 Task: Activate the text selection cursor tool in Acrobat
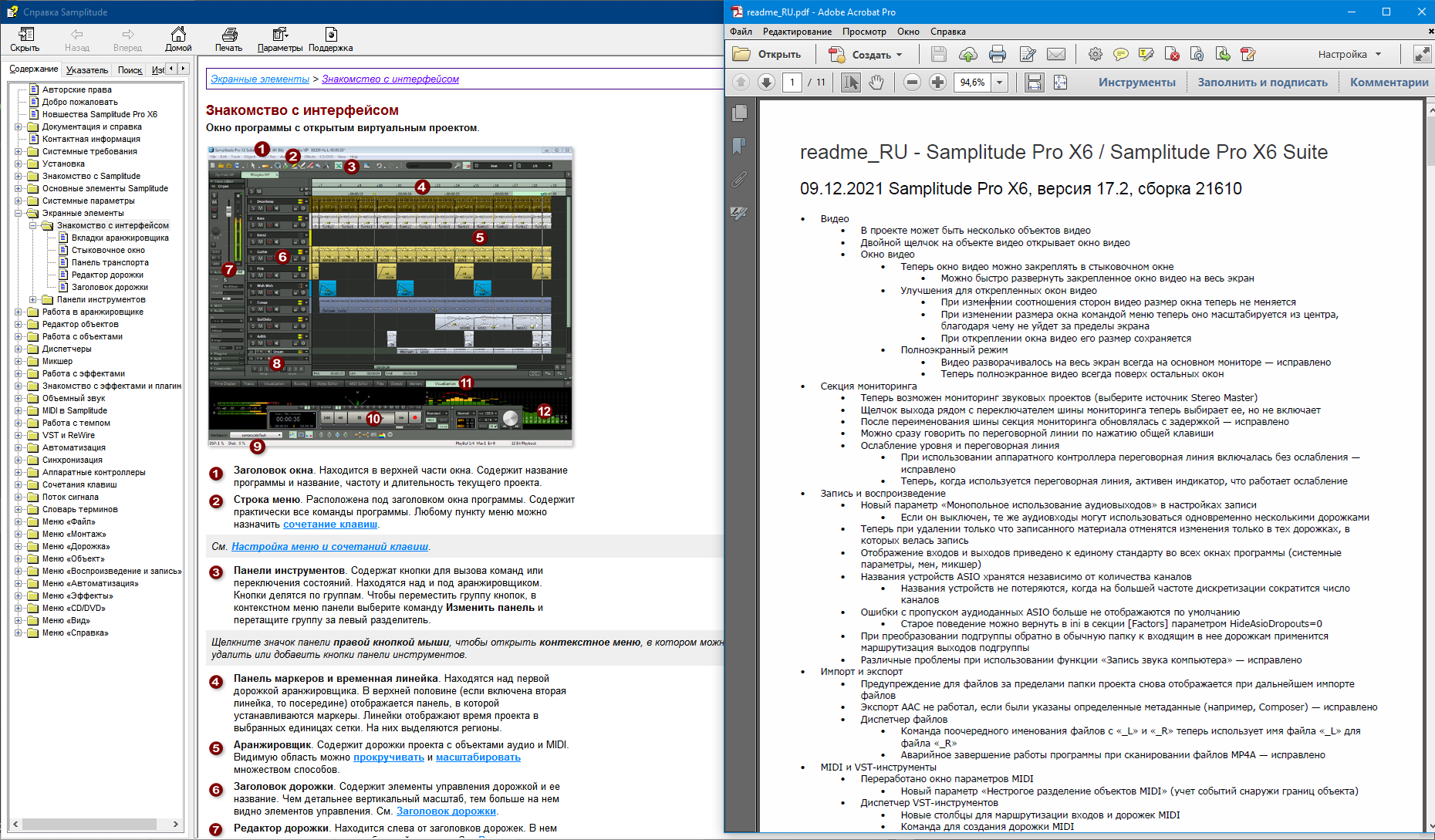coord(851,83)
